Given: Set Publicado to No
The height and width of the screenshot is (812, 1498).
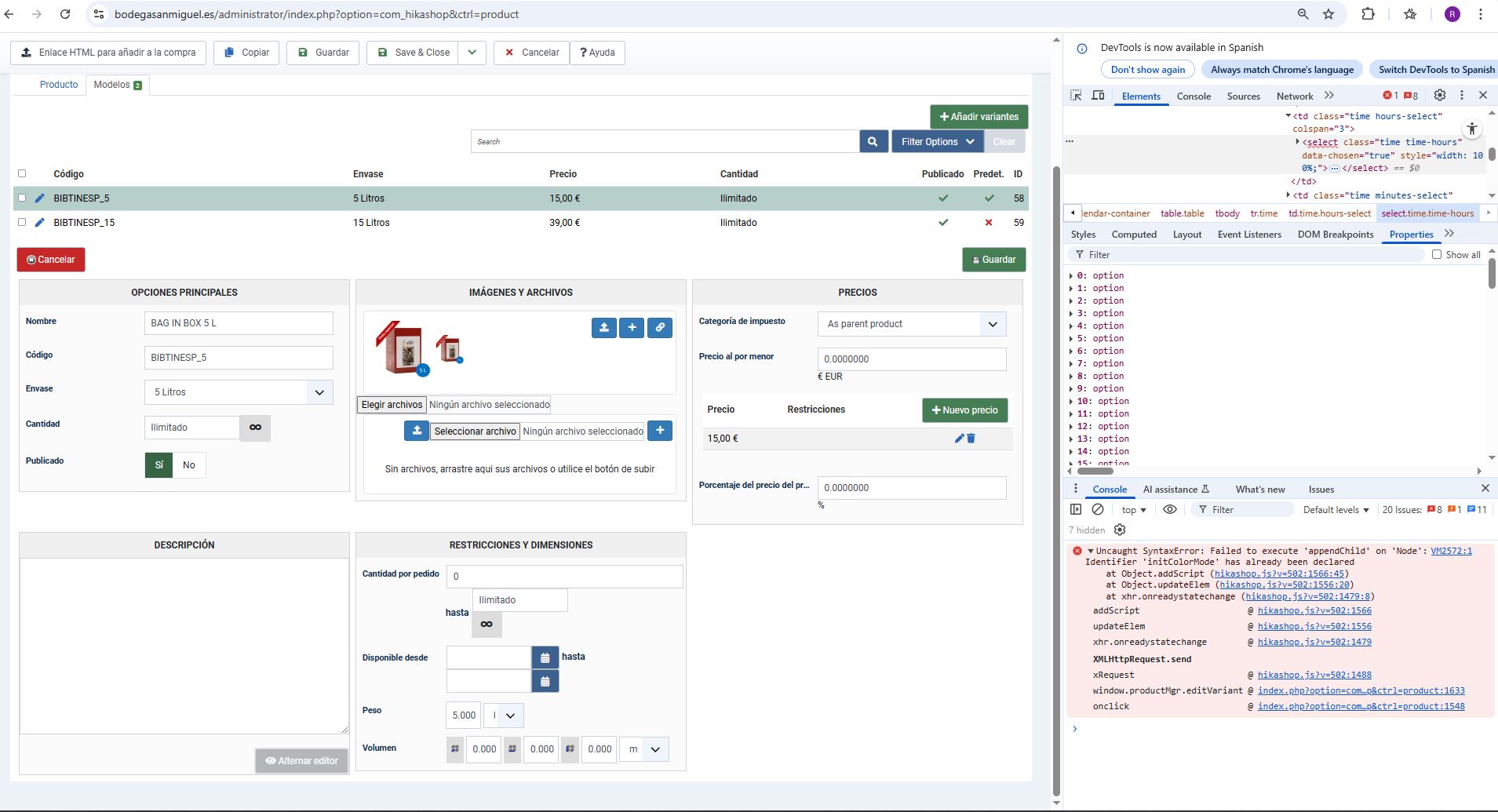Looking at the screenshot, I should 189,465.
